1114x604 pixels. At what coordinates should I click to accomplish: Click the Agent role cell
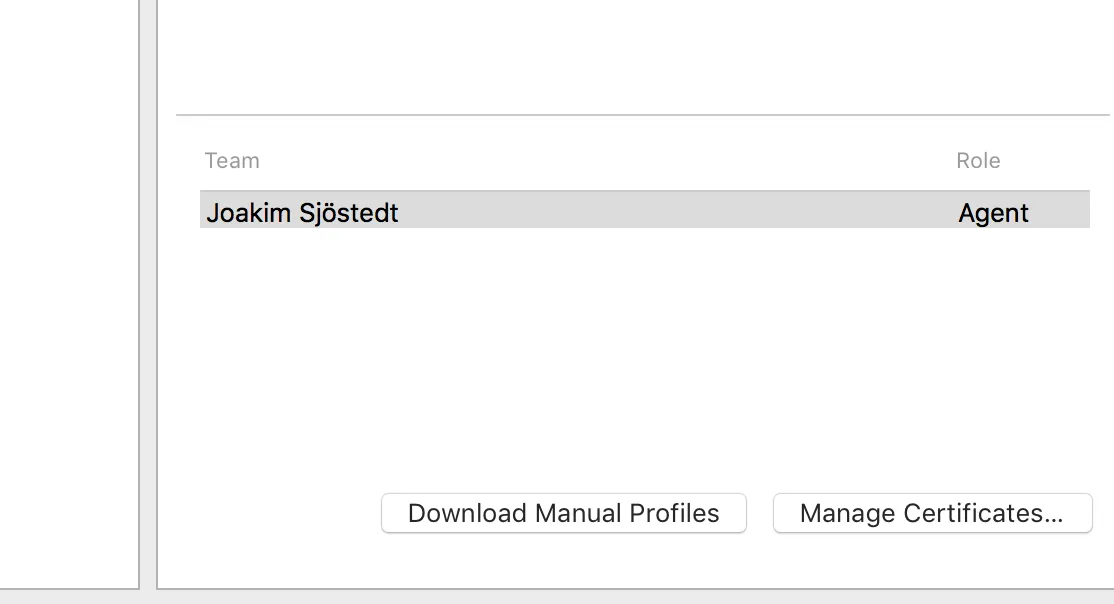993,213
